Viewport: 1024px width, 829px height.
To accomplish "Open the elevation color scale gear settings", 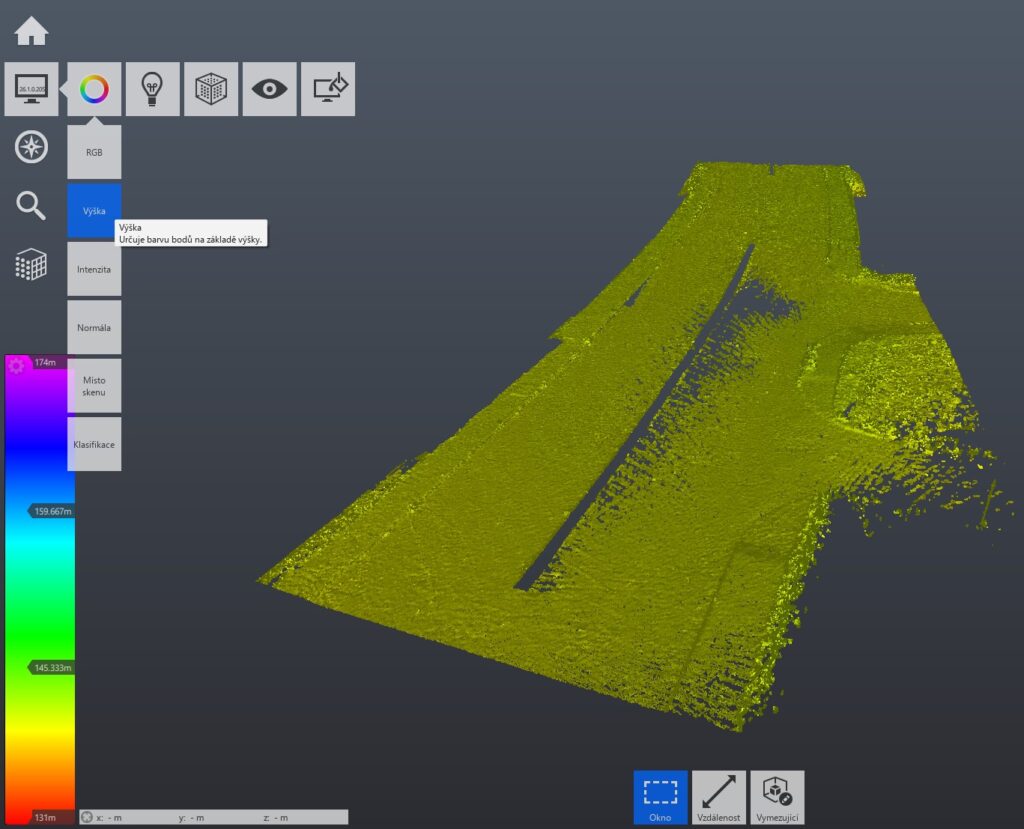I will (16, 366).
